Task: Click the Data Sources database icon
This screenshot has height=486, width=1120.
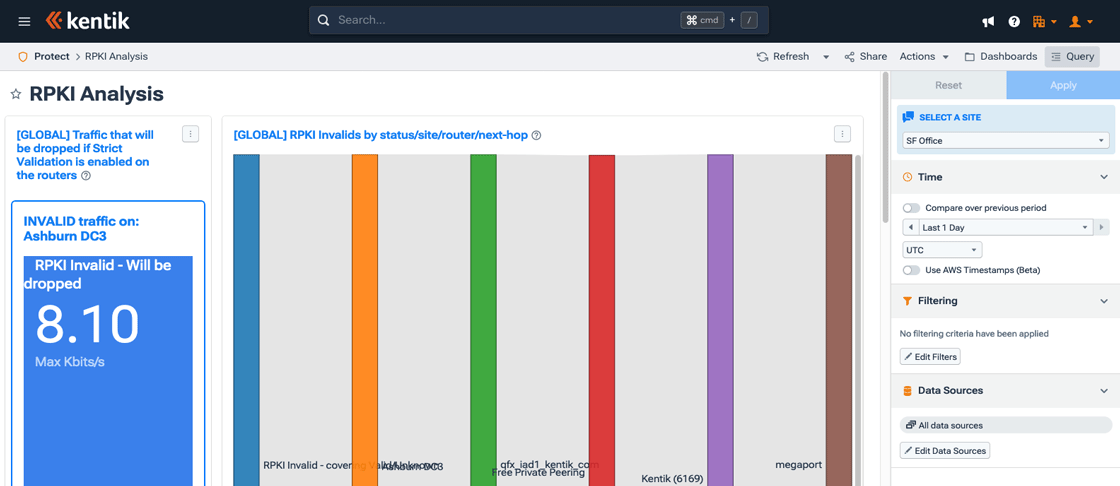Action: pyautogui.click(x=907, y=390)
